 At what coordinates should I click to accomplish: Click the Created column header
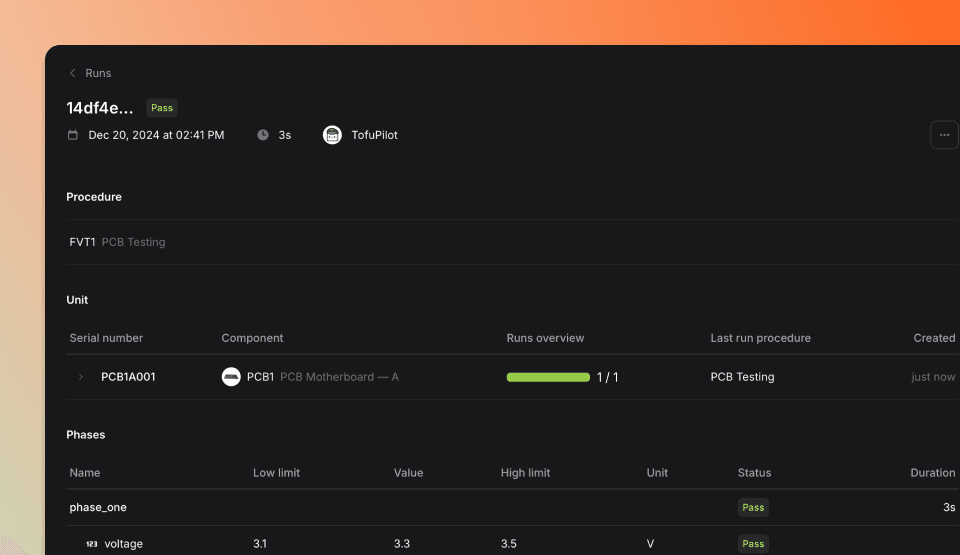(934, 338)
